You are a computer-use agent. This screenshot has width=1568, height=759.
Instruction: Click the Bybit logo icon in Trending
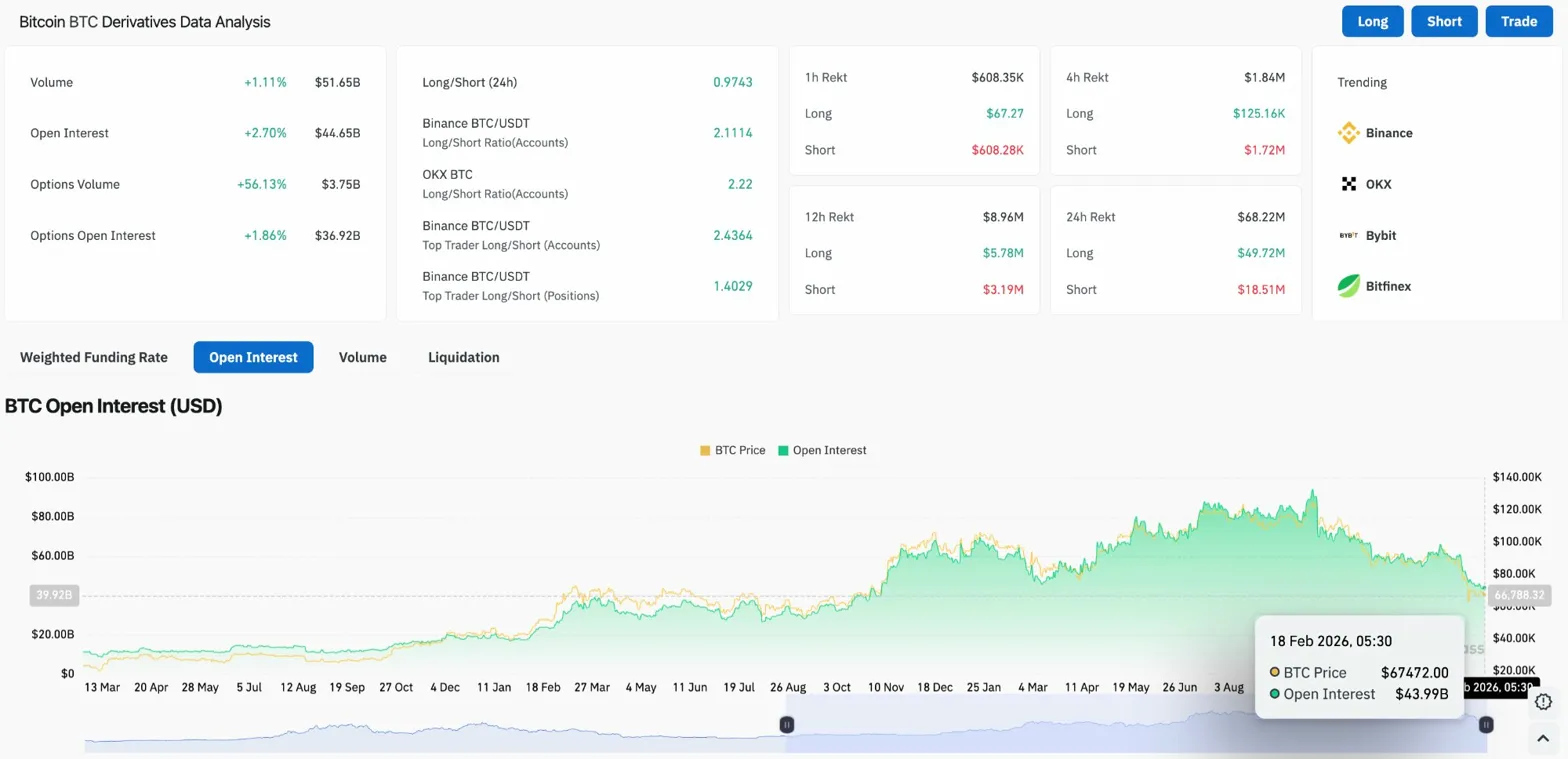pos(1348,236)
